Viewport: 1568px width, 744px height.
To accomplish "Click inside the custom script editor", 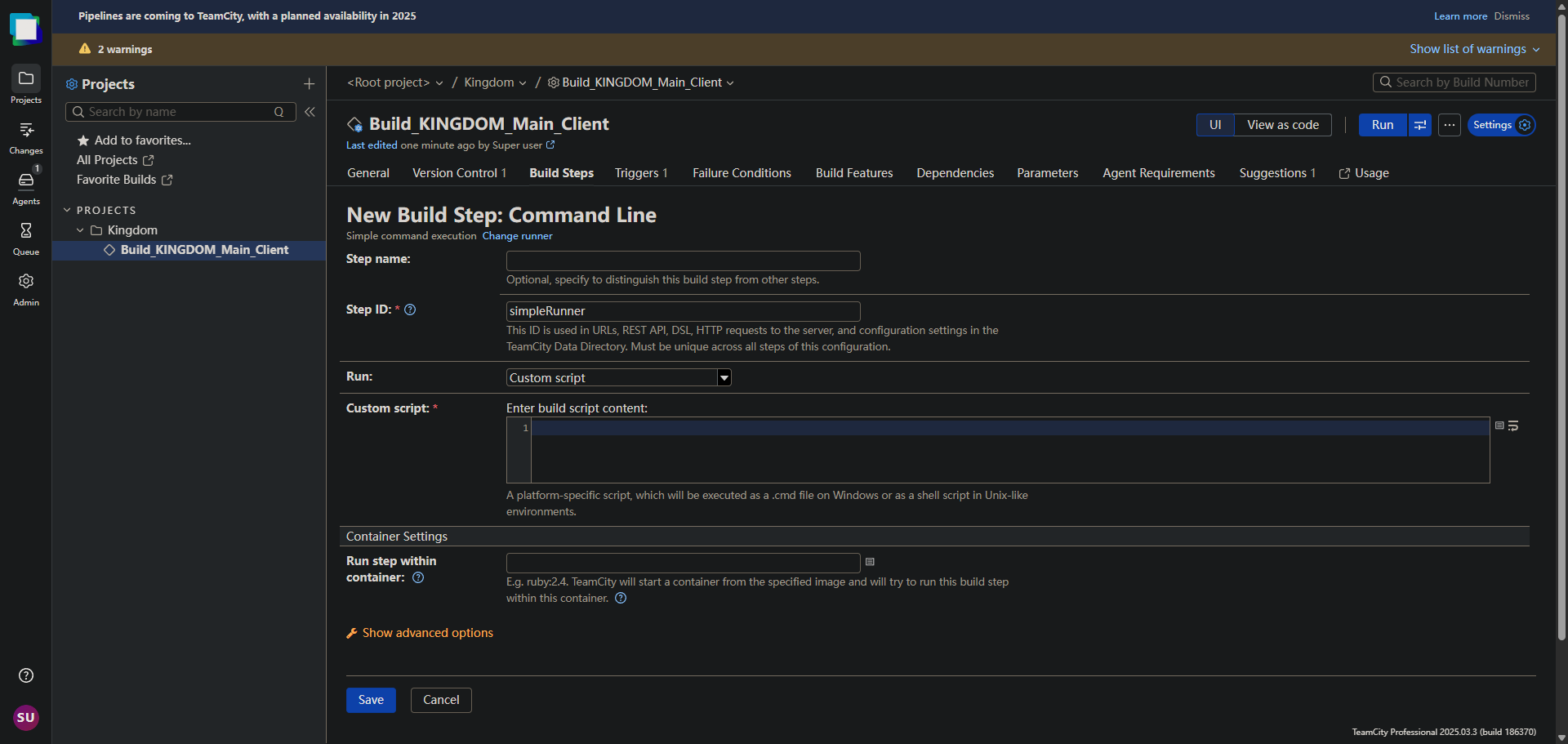I will tap(1010, 450).
